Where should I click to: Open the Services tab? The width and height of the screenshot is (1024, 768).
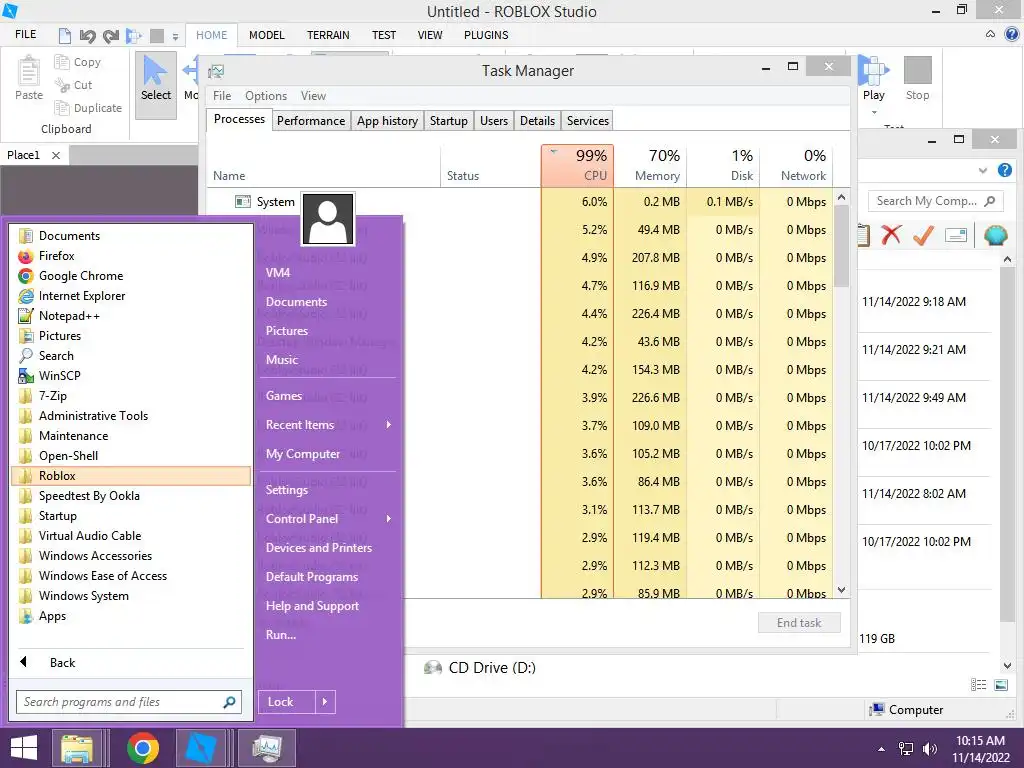[588, 121]
